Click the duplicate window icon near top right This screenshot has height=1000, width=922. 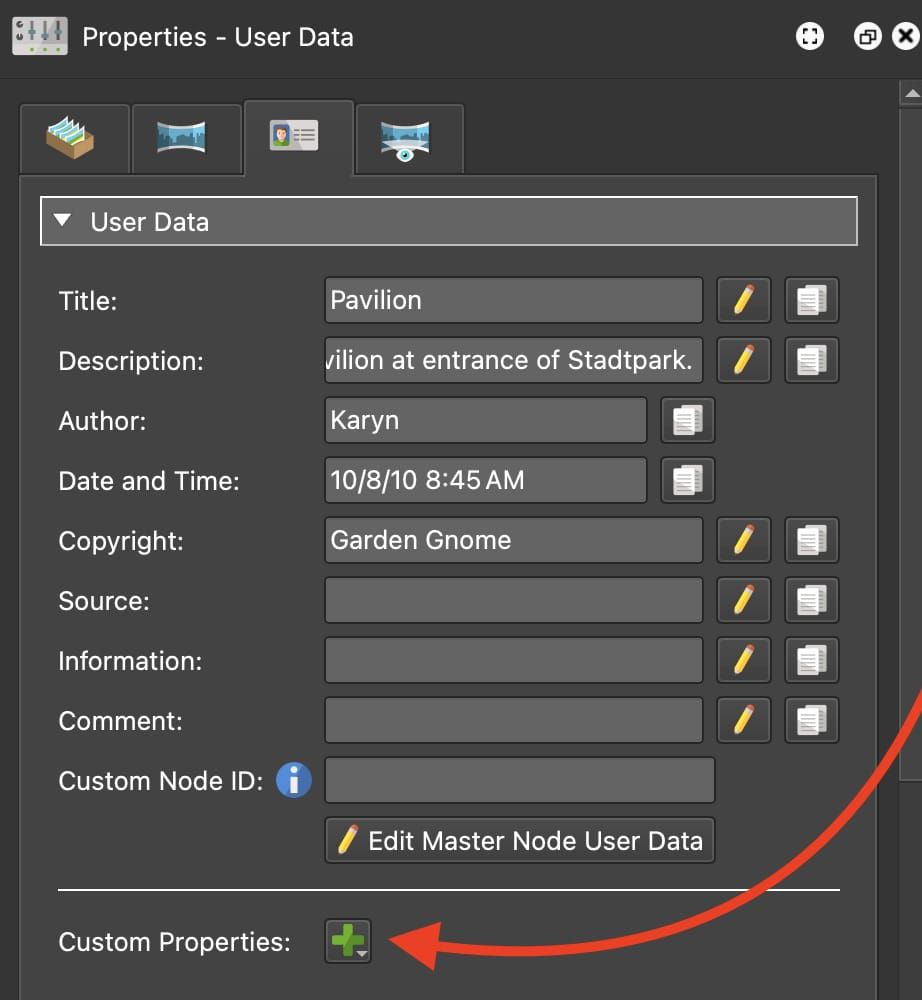tap(867, 36)
